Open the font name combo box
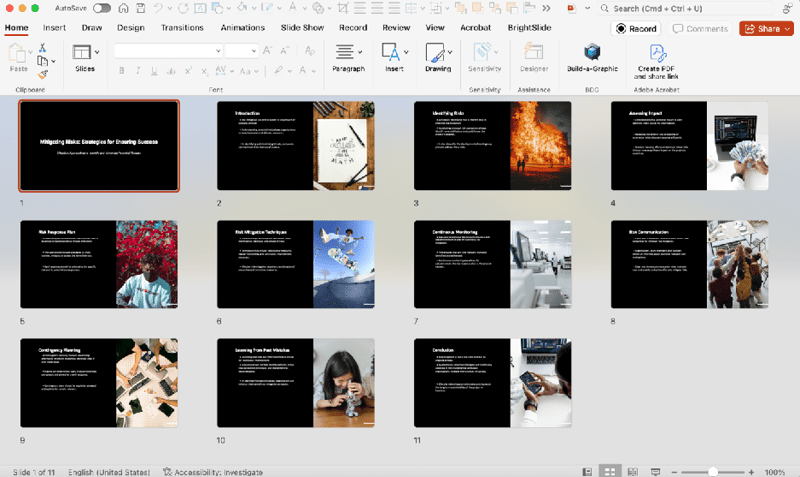The height and width of the screenshot is (477, 800). tap(168, 51)
